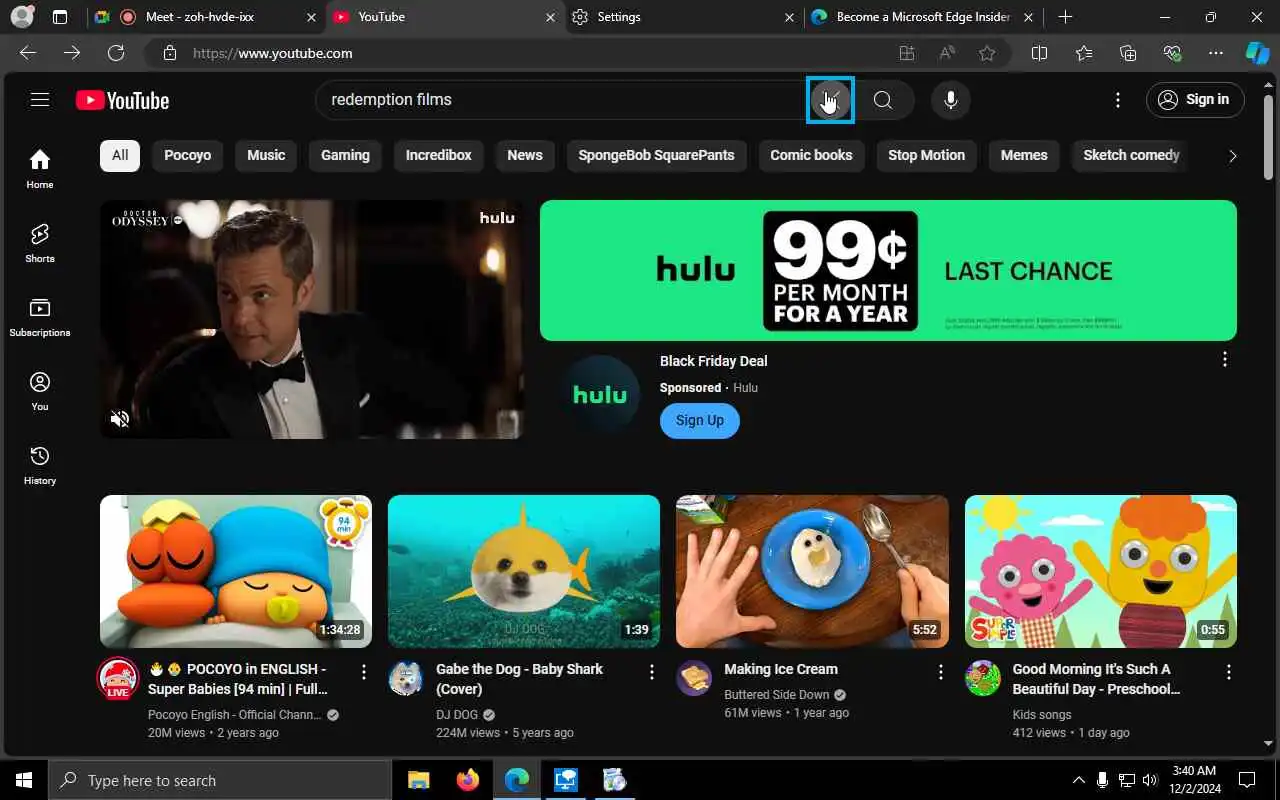1280x800 pixels.
Task: Open Windows Start menu
Action: pos(24,780)
